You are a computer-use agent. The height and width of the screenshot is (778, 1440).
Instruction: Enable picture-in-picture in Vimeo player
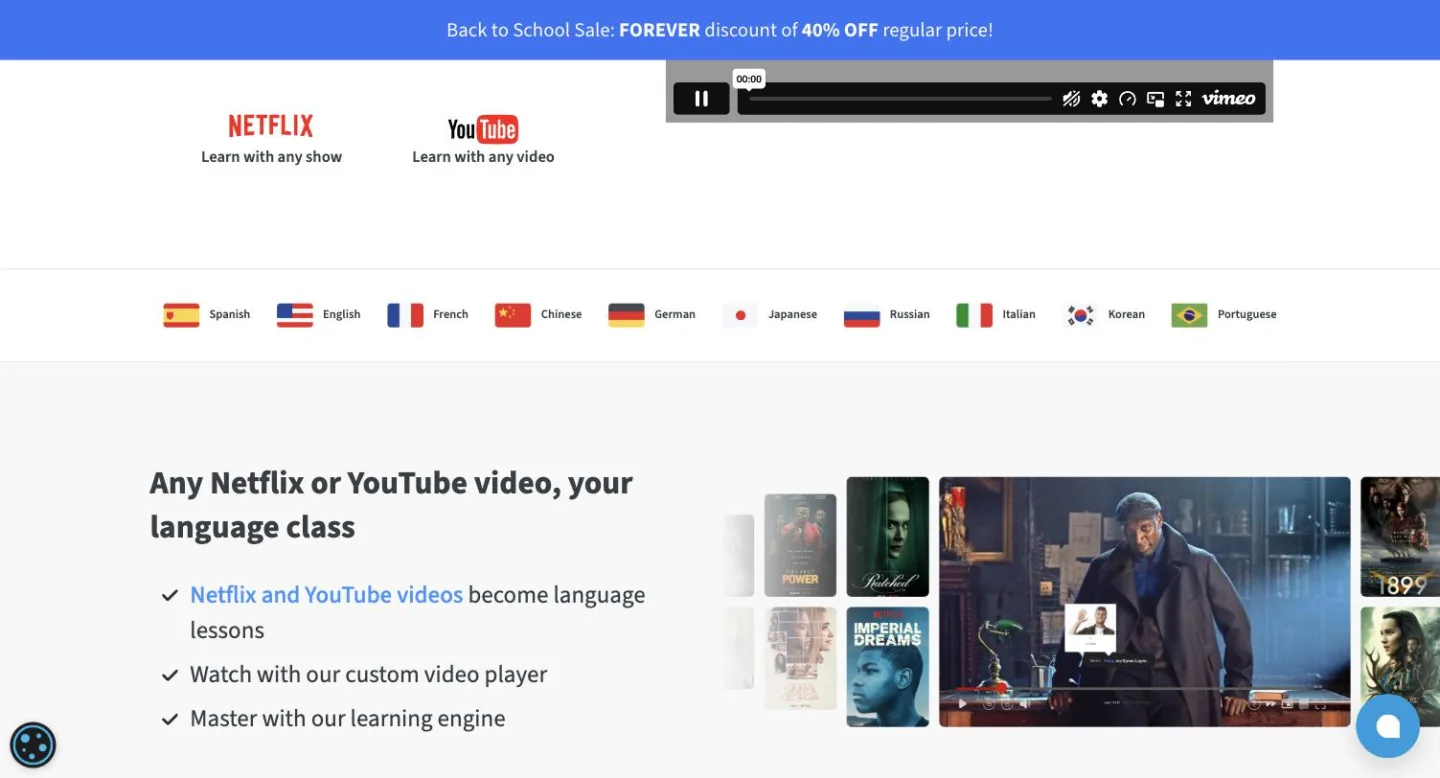pos(1155,98)
